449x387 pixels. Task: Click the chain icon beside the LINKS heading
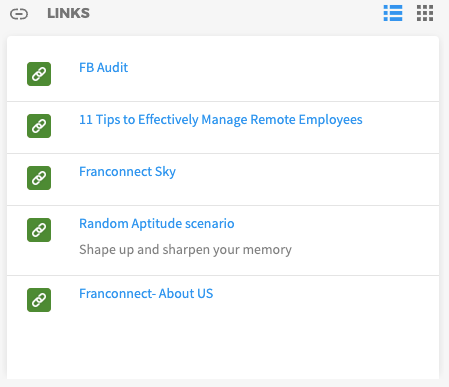pos(19,14)
